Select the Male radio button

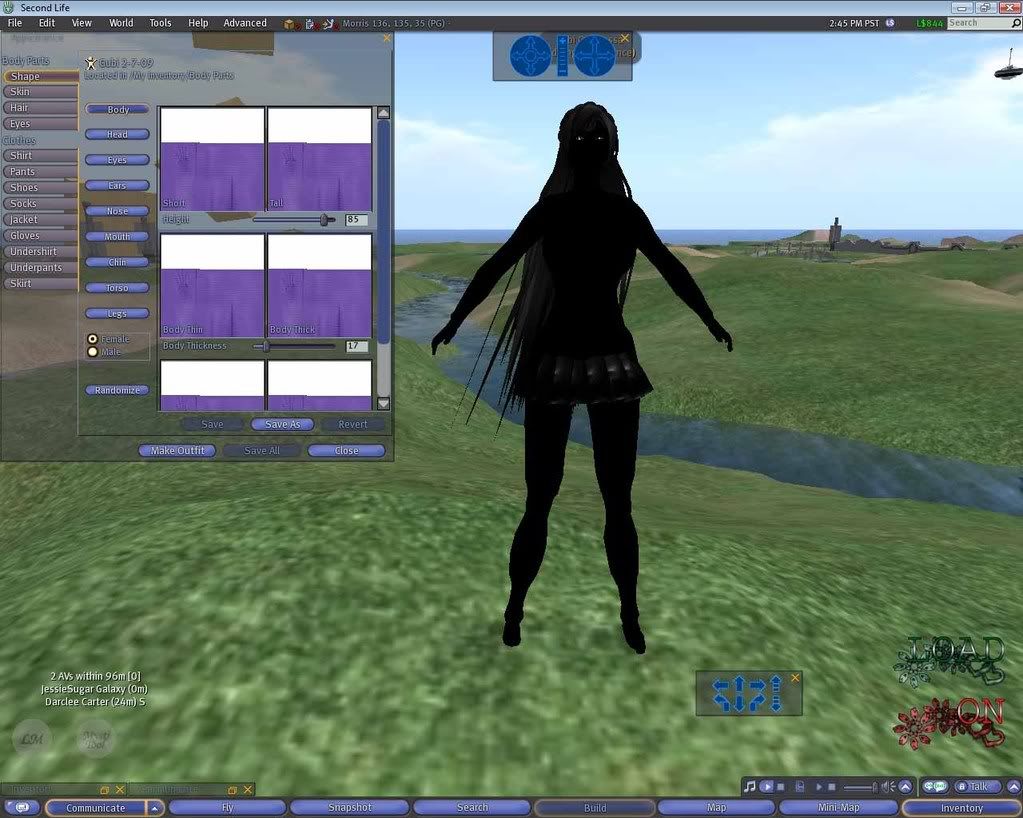93,352
